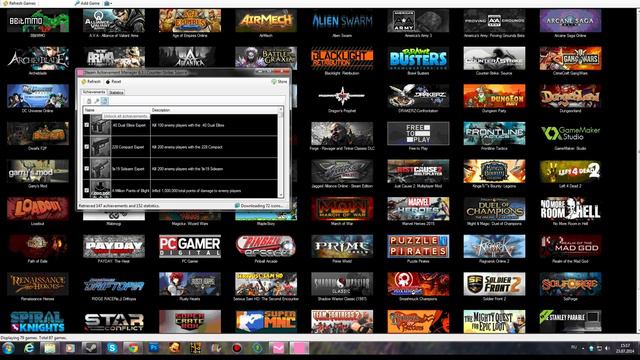Select the Mighty Quest for Epic Loot tile
This screenshot has height=360, width=640.
[494, 322]
